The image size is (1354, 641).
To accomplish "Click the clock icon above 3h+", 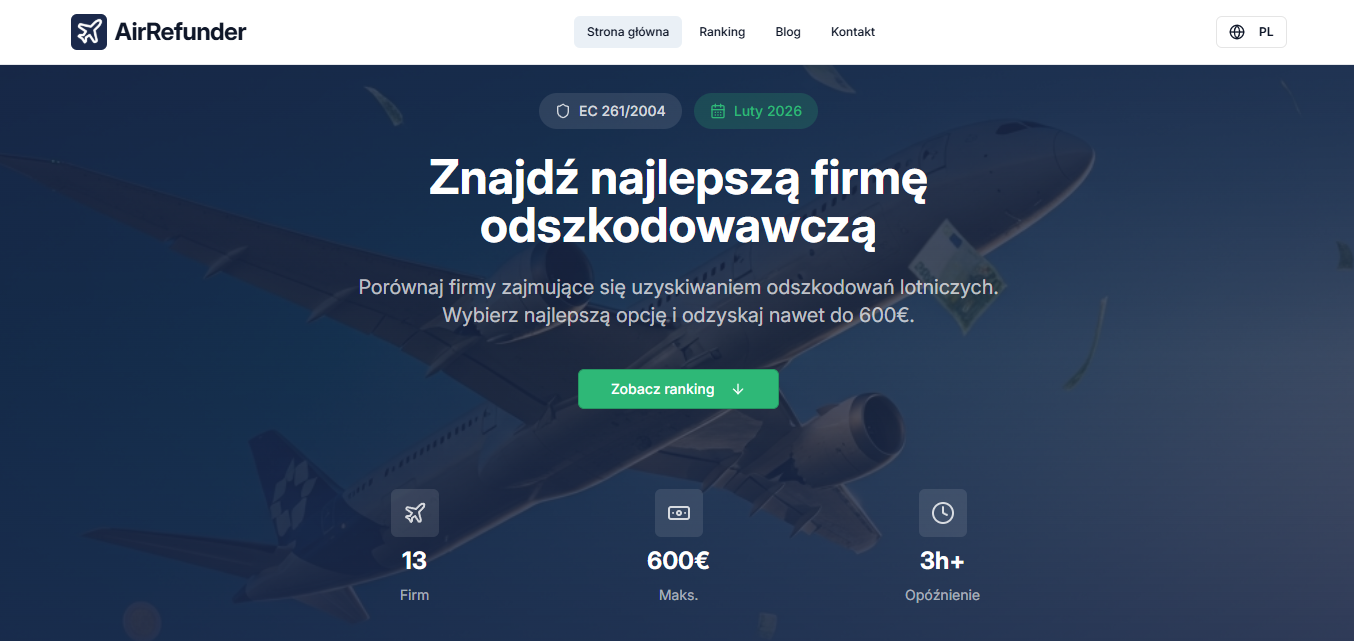I will [943, 513].
